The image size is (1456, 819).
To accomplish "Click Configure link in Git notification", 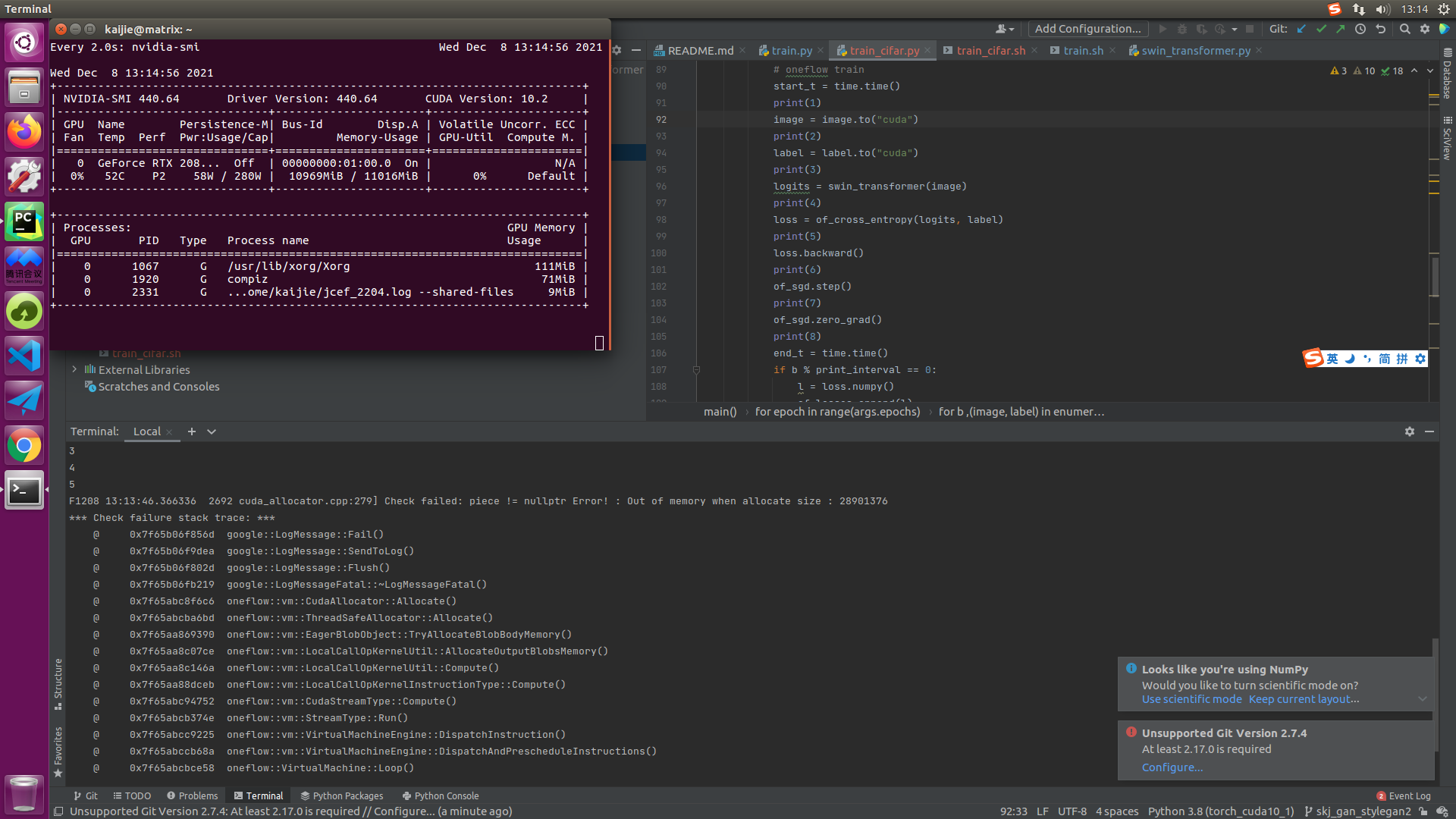I will tap(1172, 767).
